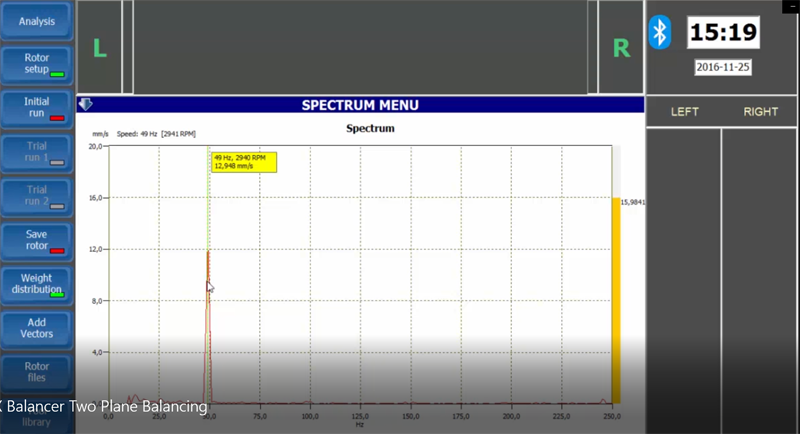Click the yellow vibration level bar
800x434 pixels.
pyautogui.click(x=616, y=300)
